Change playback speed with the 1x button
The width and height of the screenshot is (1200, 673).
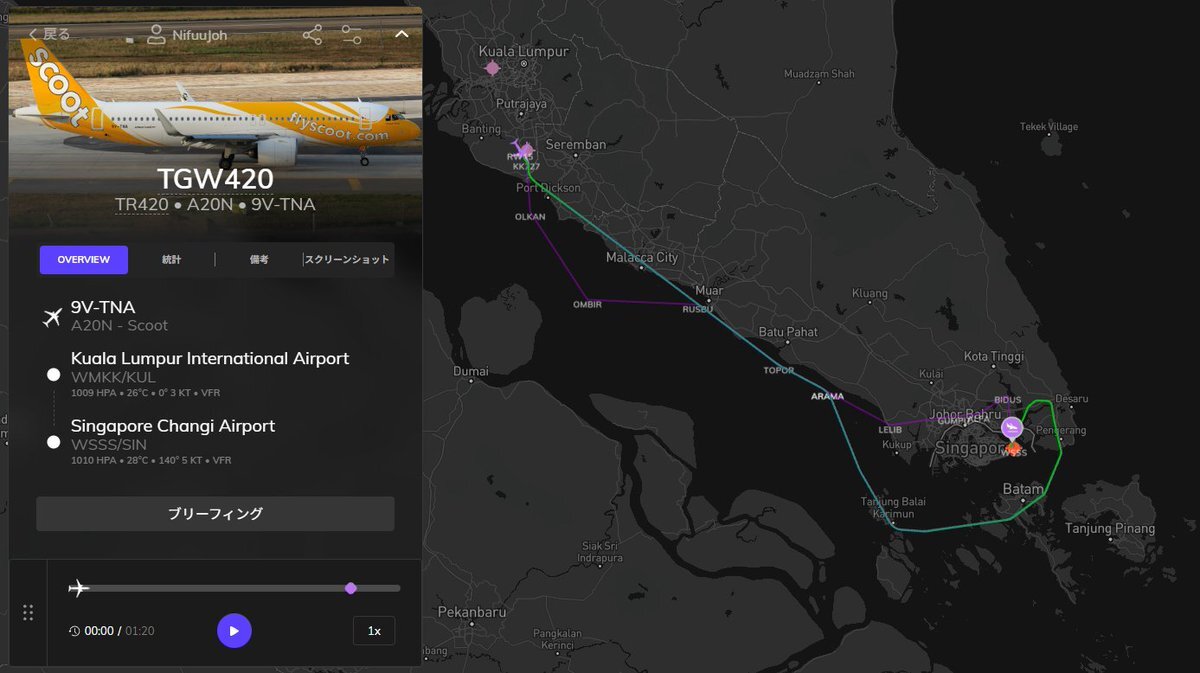point(374,631)
